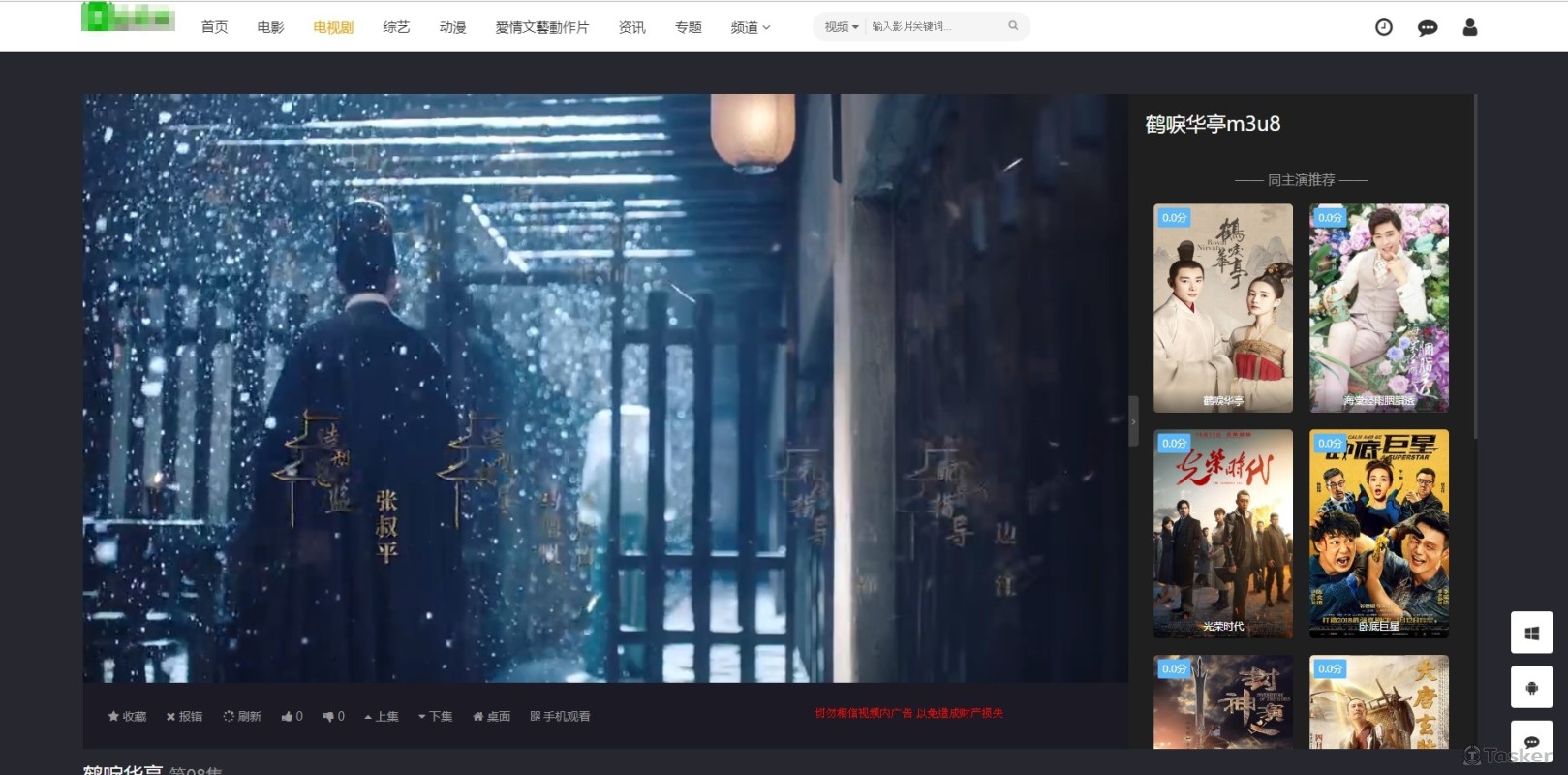Report an error with 报错

click(184, 716)
